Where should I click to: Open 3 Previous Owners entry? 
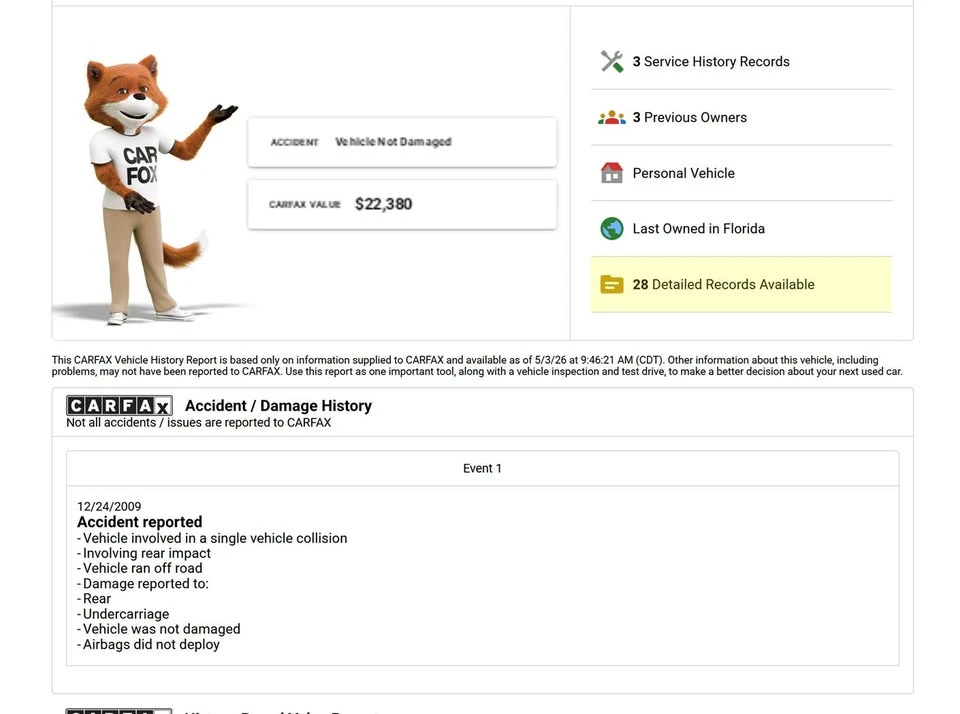click(x=741, y=118)
